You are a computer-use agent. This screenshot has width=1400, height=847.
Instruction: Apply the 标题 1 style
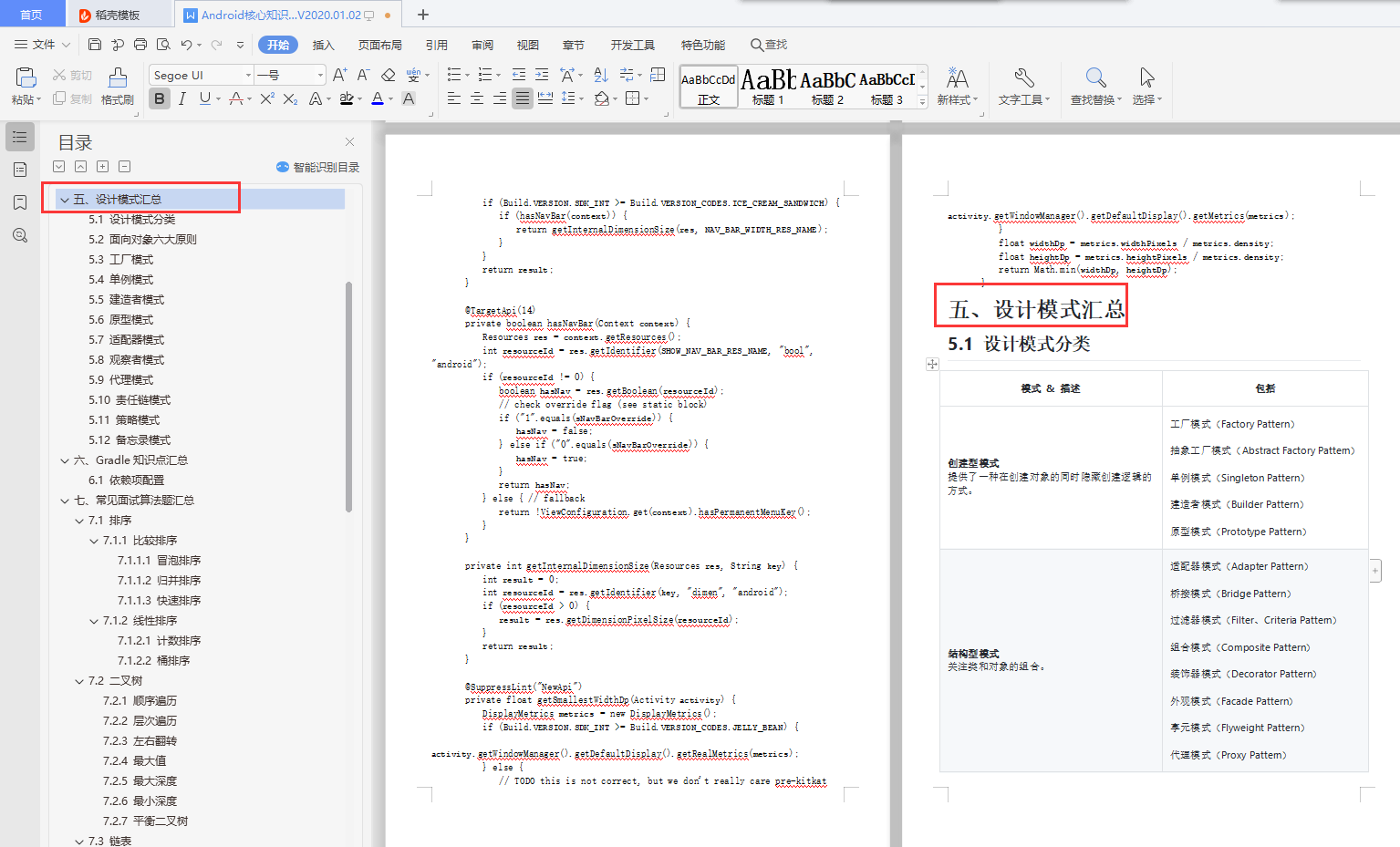pos(768,88)
